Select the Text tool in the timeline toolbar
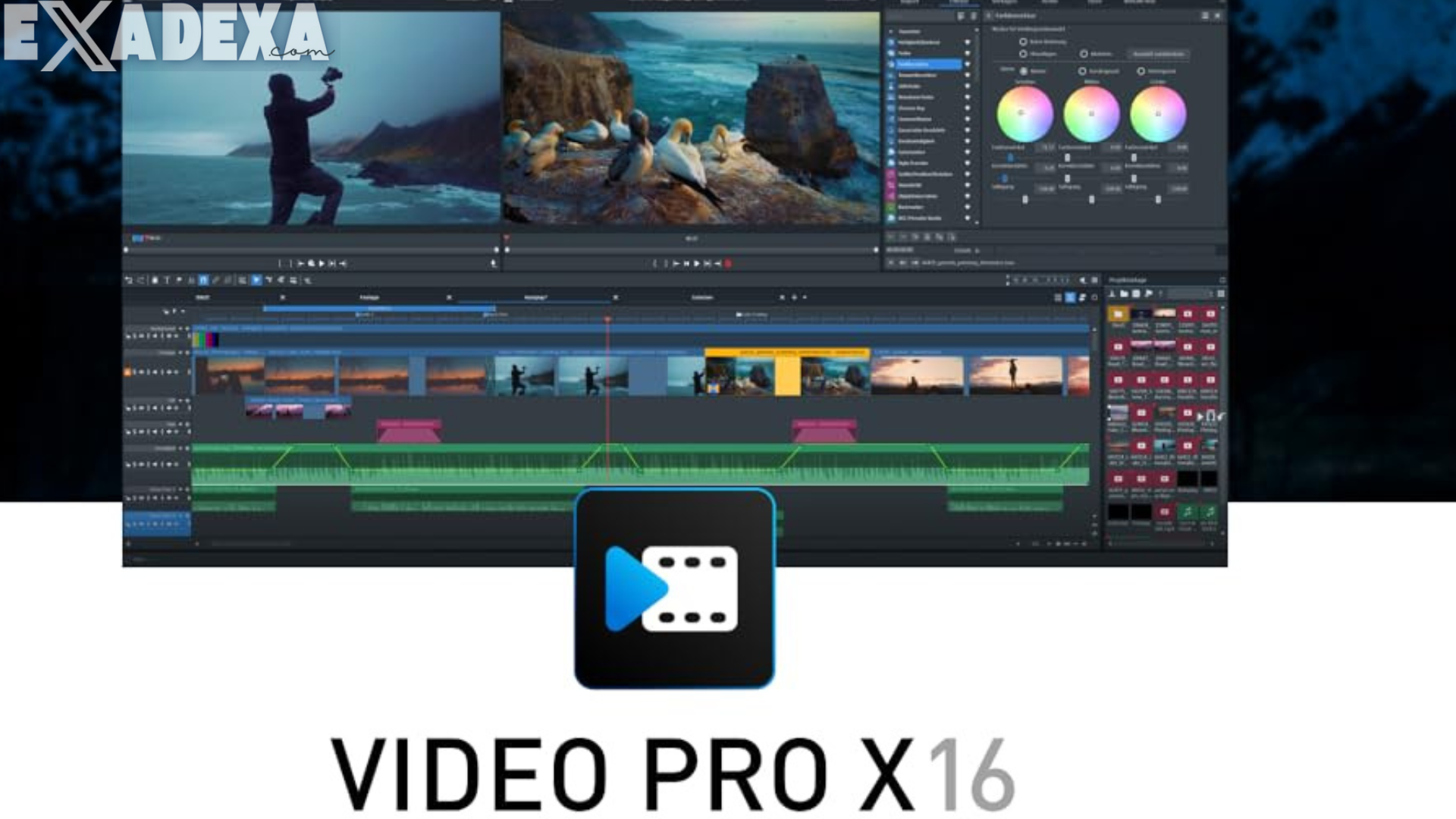 coord(167,279)
